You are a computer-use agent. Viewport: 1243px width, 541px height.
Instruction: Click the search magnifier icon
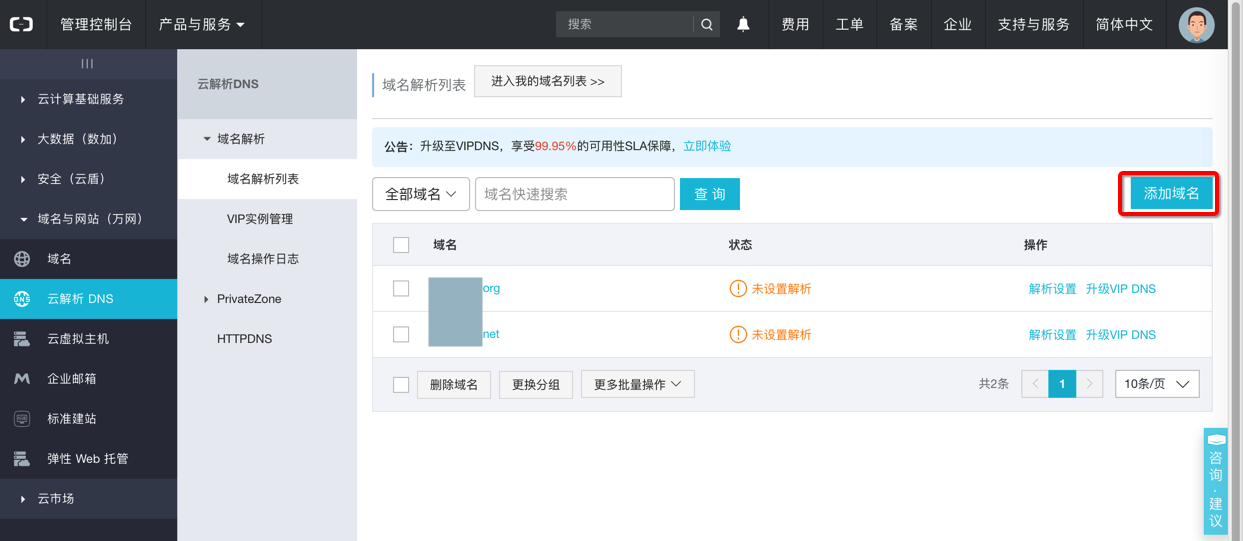tap(707, 24)
